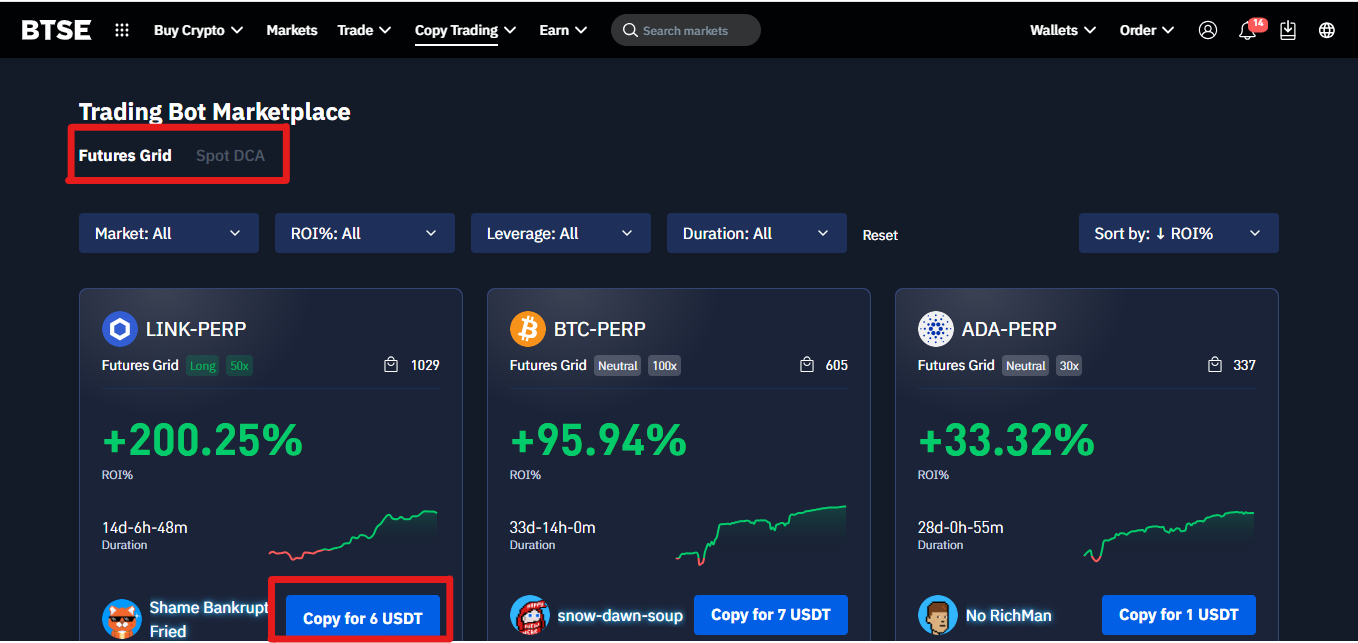The image size is (1358, 643).
Task: Click the LINK-PERP Chainlink coin icon
Action: tap(119, 328)
